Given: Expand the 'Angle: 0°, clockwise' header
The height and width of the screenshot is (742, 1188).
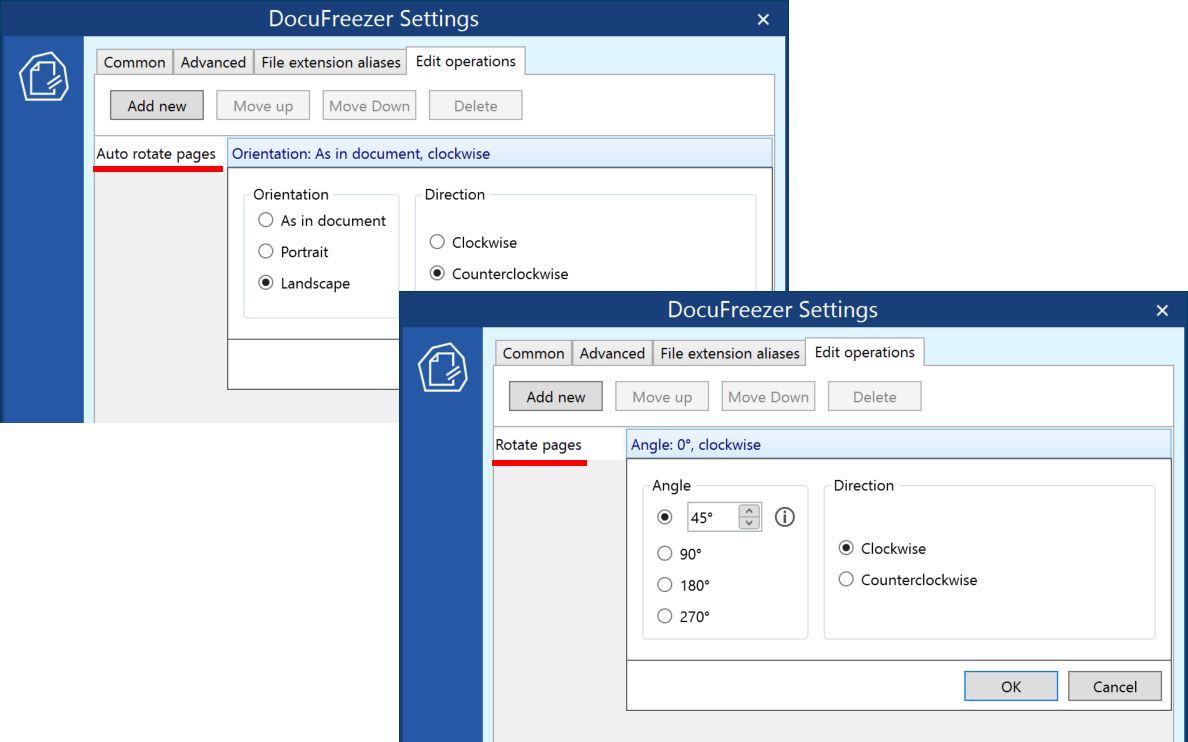Looking at the screenshot, I should pyautogui.click(x=898, y=445).
